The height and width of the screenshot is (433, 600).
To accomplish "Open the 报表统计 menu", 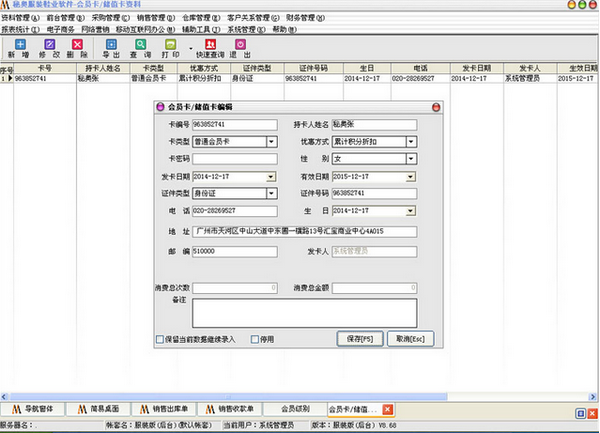I will pos(20,29).
